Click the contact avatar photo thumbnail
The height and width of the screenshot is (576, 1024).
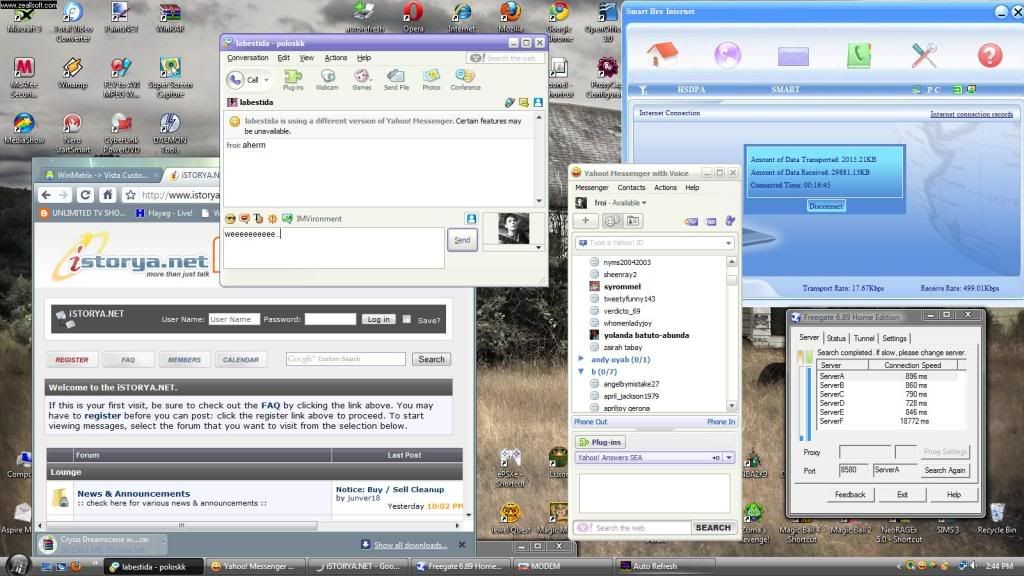(513, 229)
